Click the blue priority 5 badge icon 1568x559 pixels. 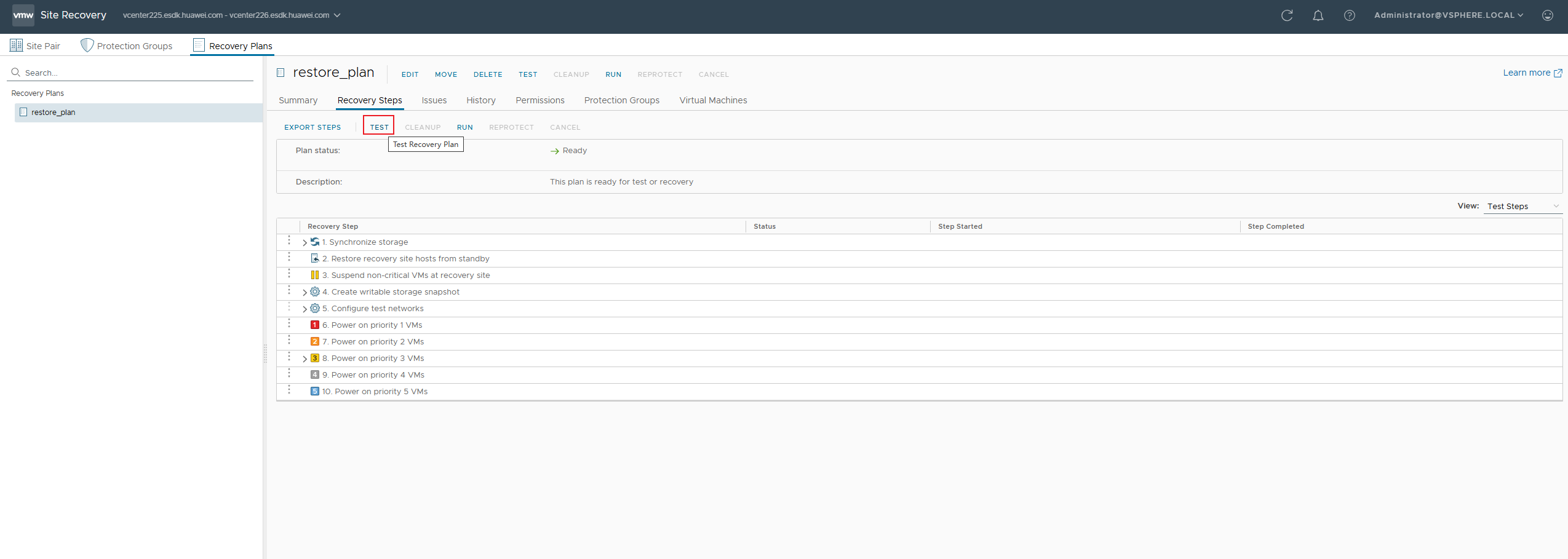pos(315,391)
